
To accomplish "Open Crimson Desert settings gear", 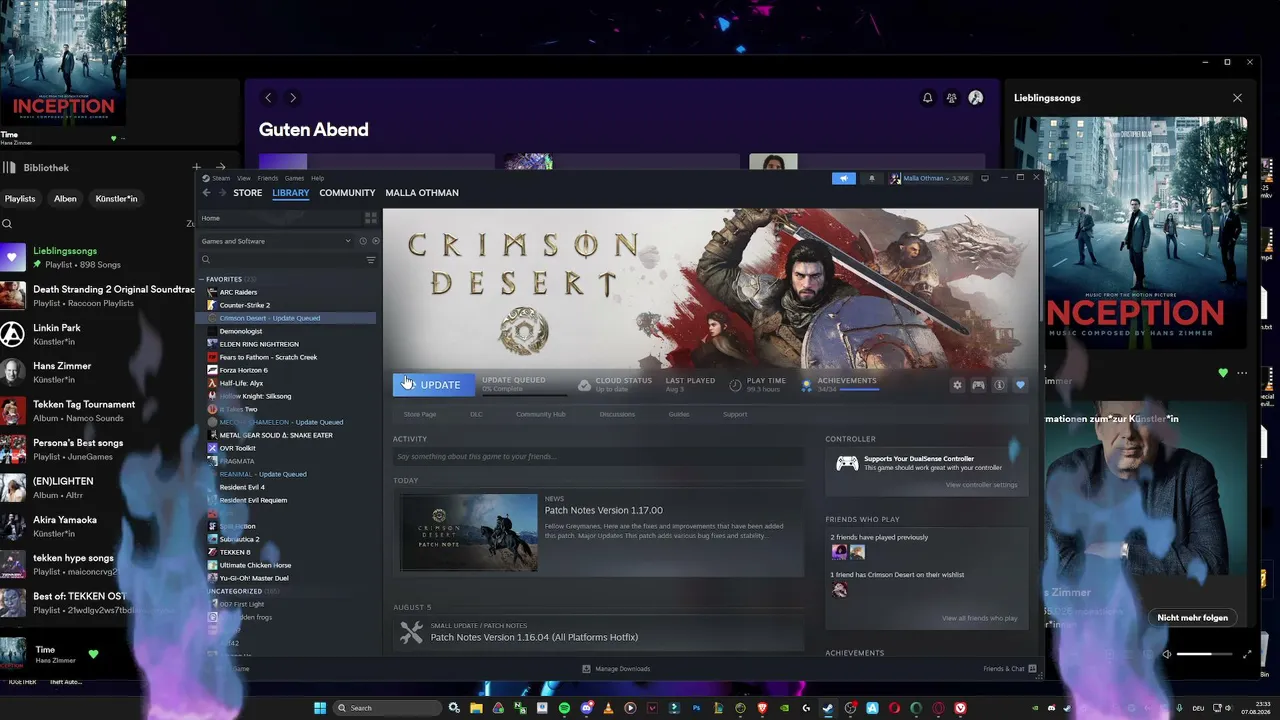I will click(957, 385).
